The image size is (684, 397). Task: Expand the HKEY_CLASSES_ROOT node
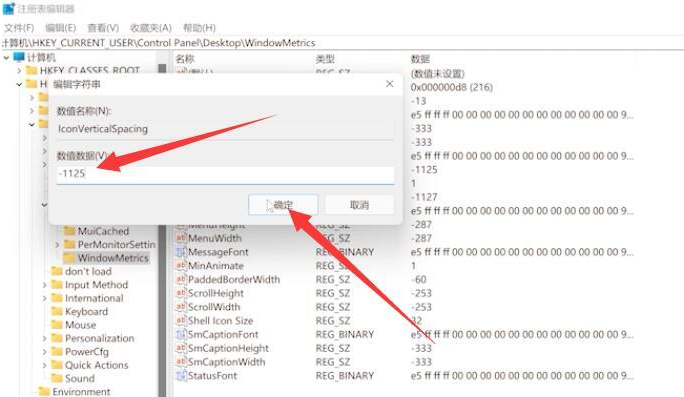pyautogui.click(x=19, y=70)
